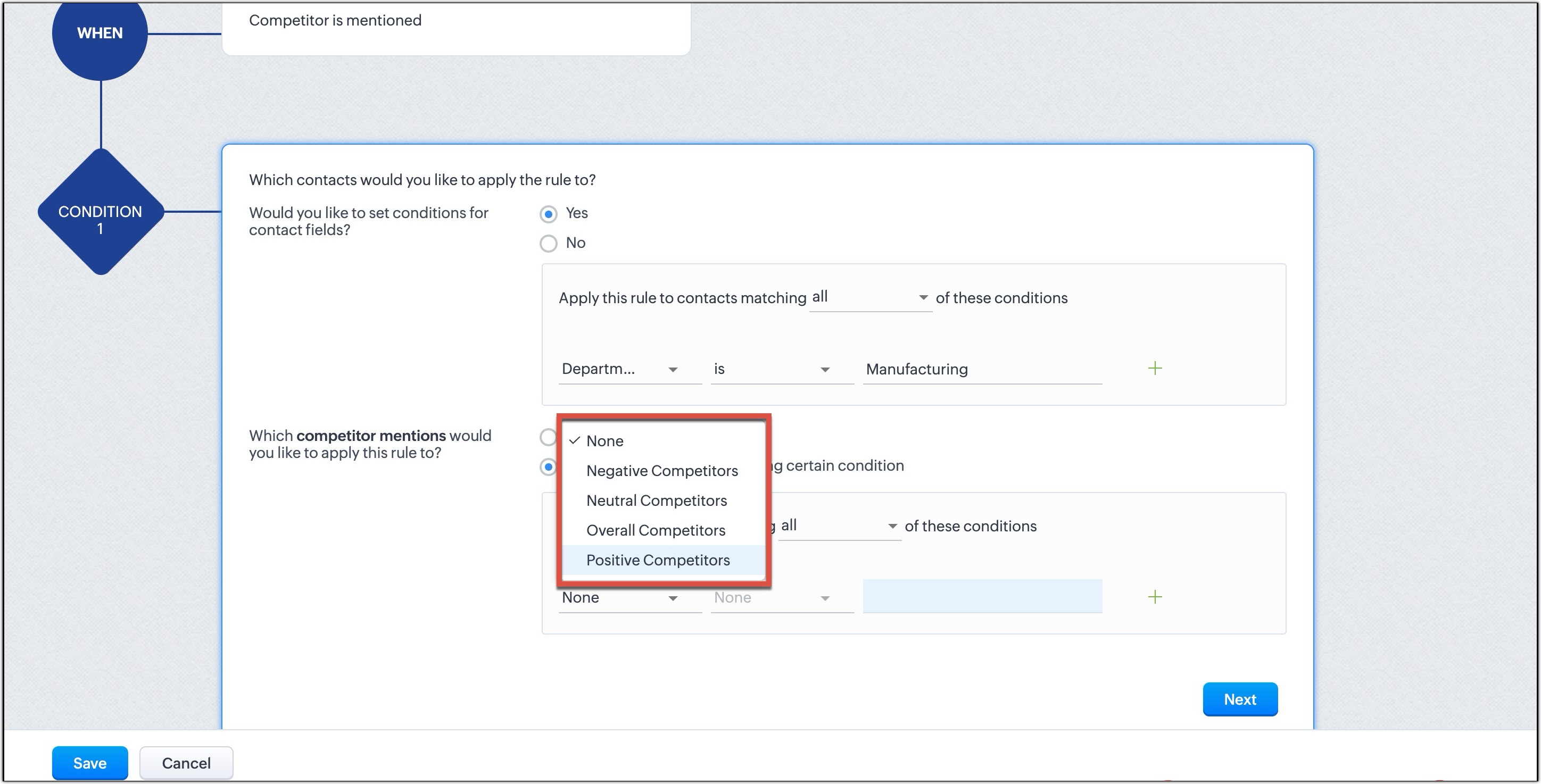The image size is (1541, 784).
Task: Click the plus icon in competitor conditions row
Action: 1155,597
